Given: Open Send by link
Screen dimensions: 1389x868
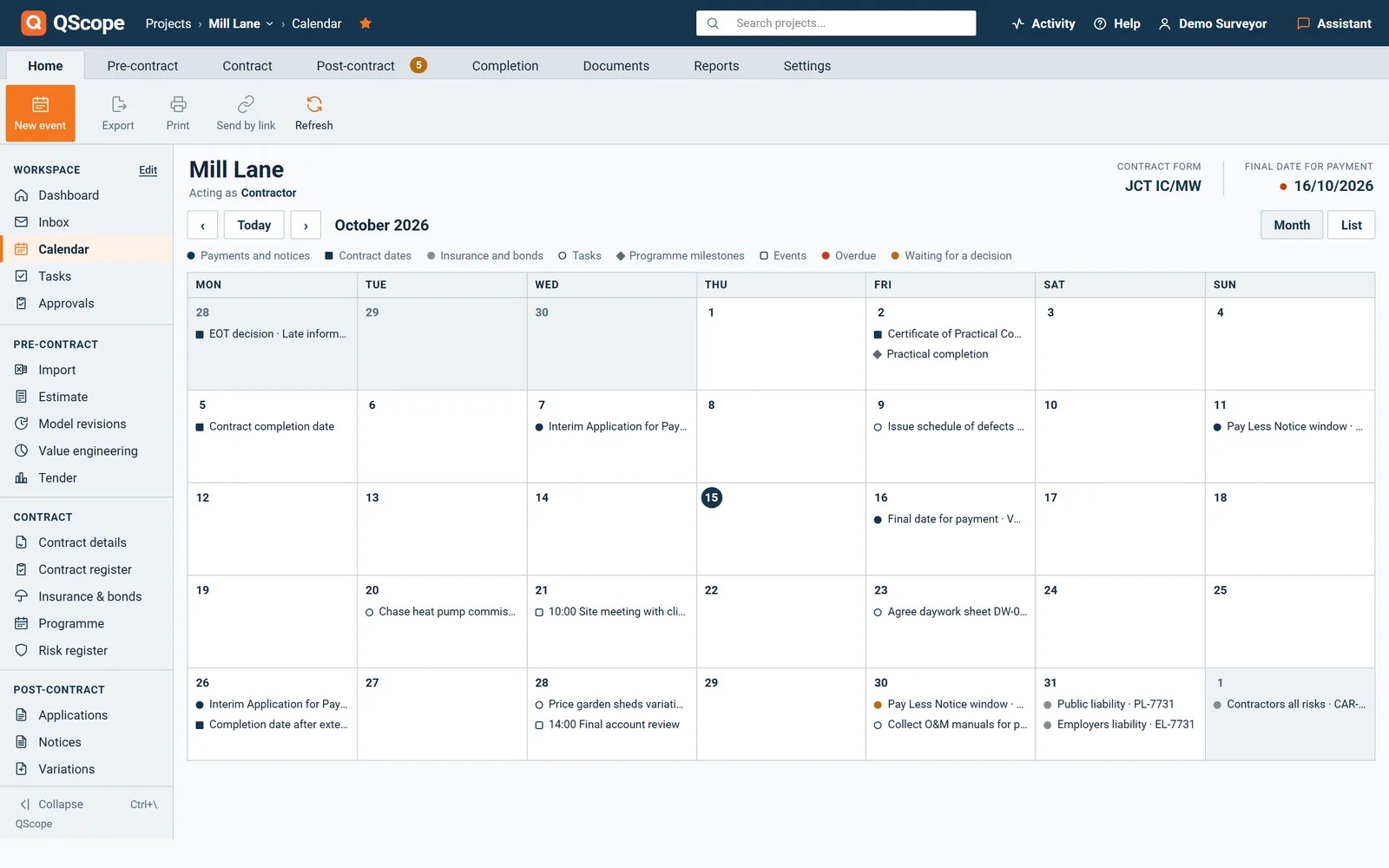Looking at the screenshot, I should click(x=246, y=113).
